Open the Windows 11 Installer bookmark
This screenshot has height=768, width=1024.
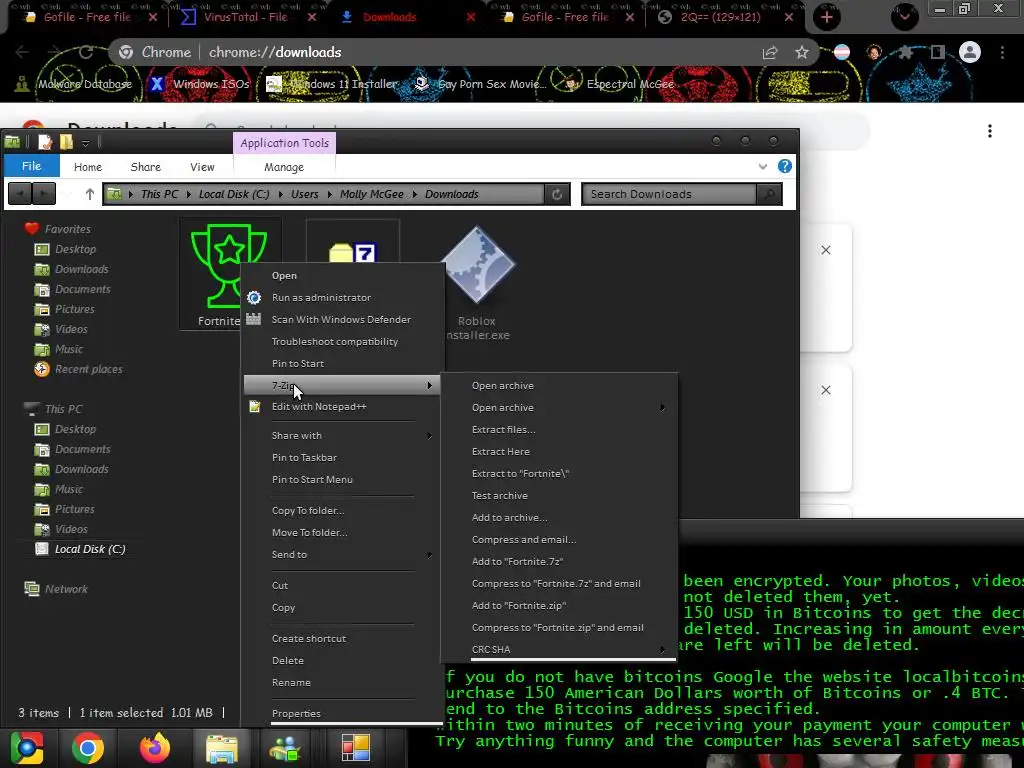(332, 84)
